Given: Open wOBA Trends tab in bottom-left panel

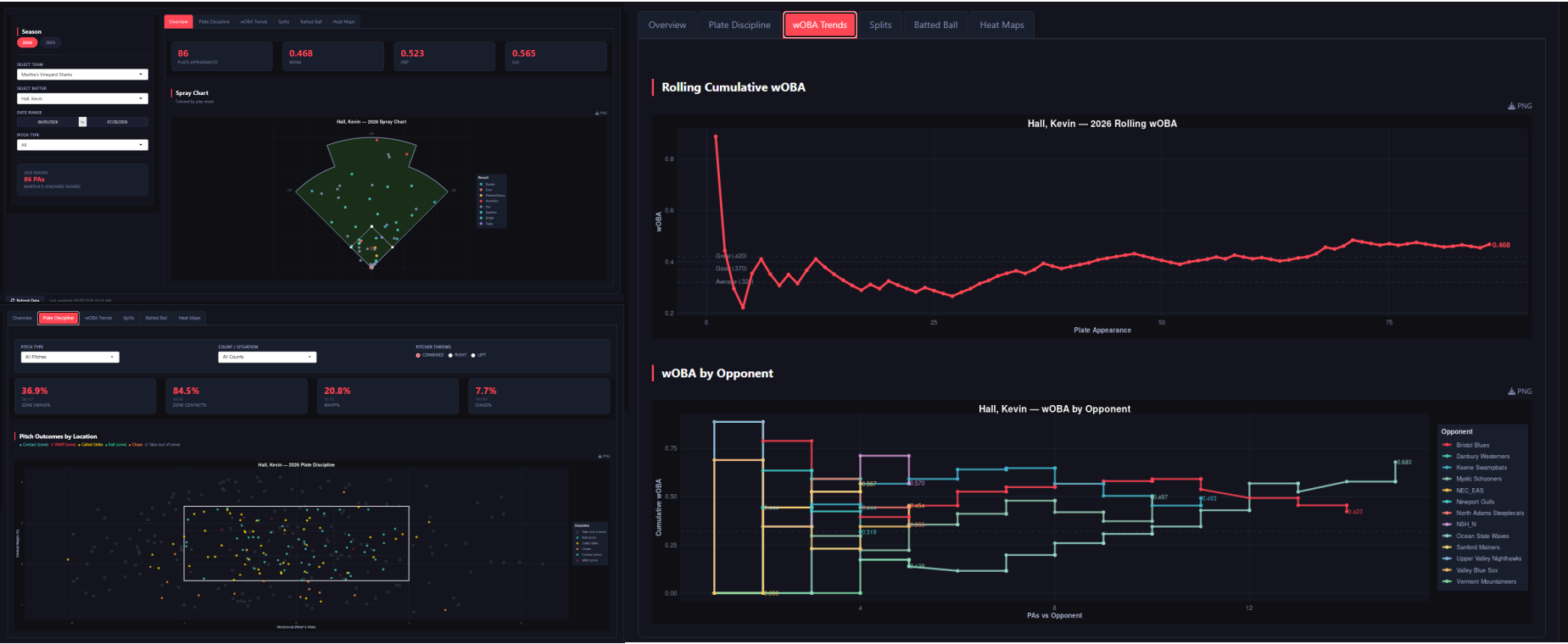Looking at the screenshot, I should point(98,318).
